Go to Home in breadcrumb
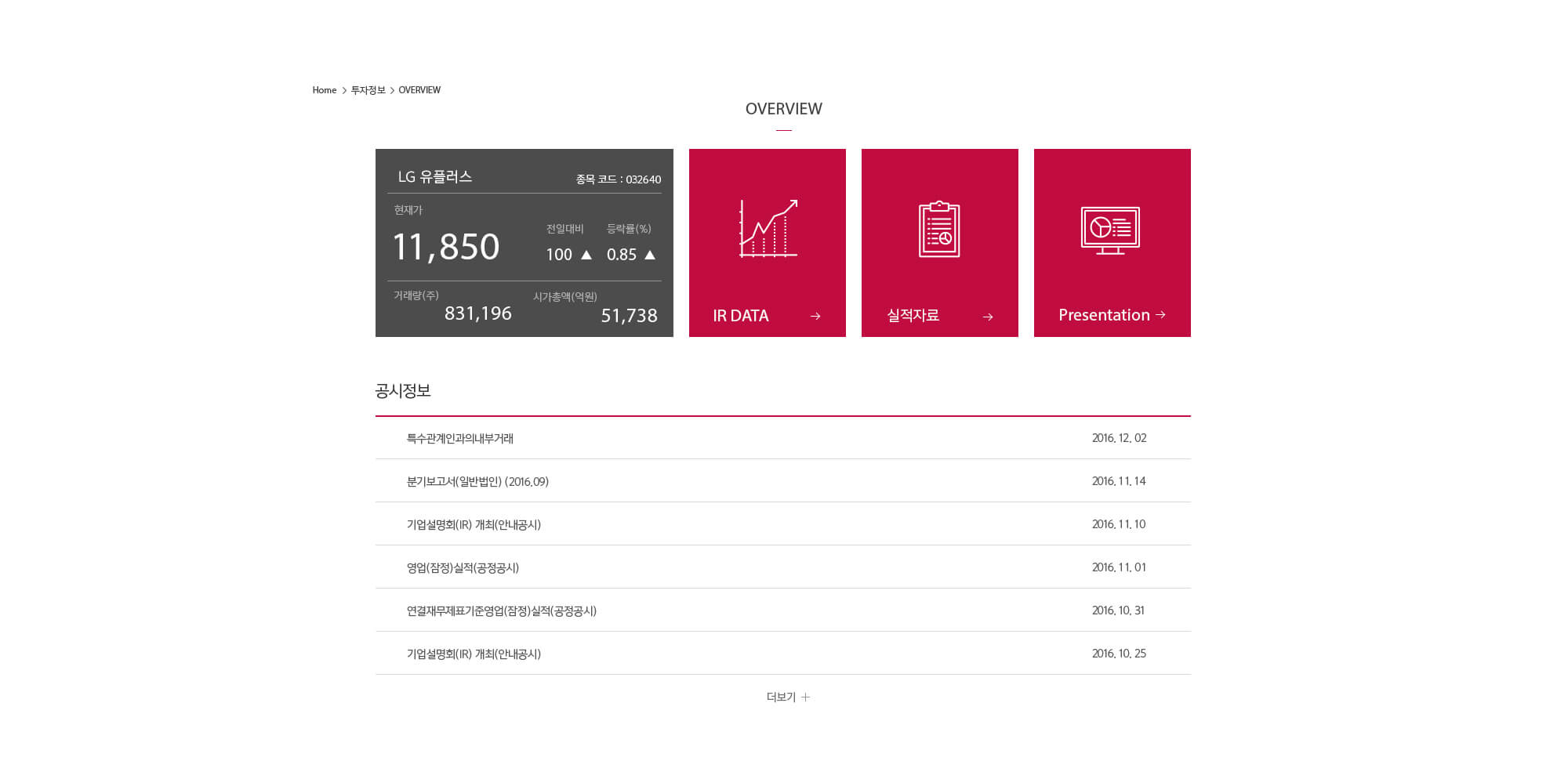Screen dimensions: 1568x768 324,90
